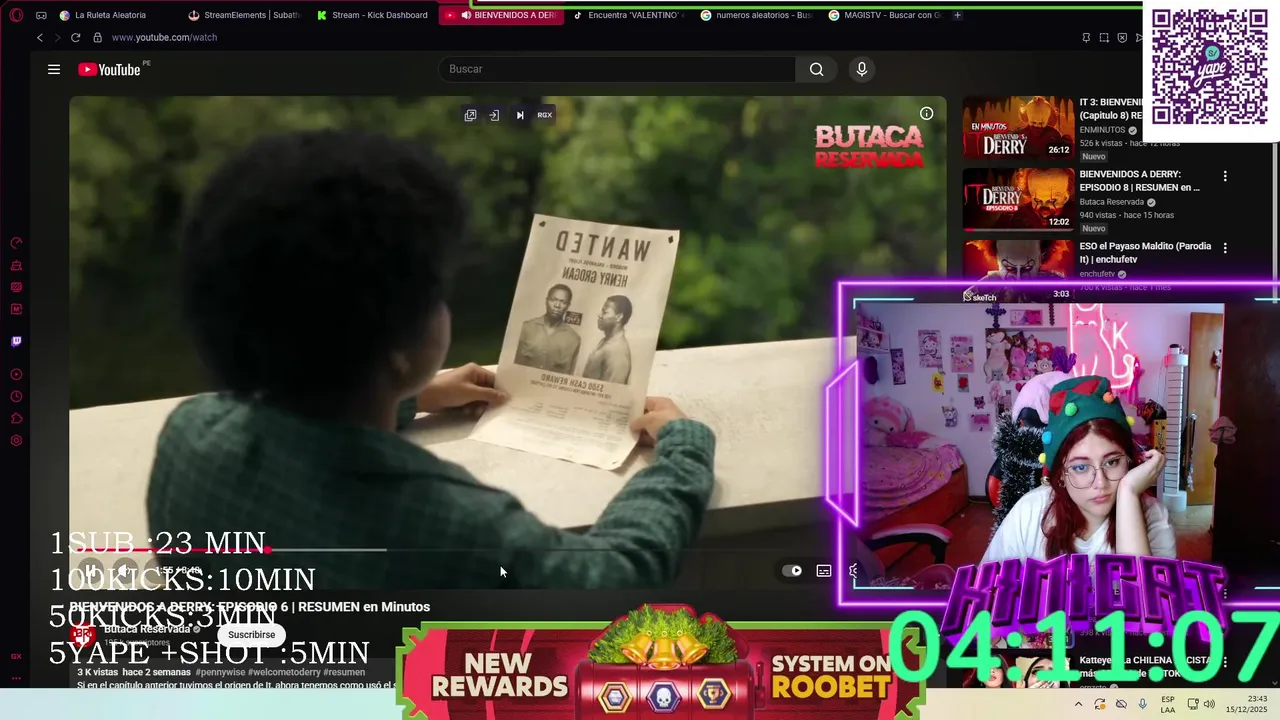The width and height of the screenshot is (1280, 720).
Task: Open the taskbar volume speaker icon
Action: [1209, 704]
